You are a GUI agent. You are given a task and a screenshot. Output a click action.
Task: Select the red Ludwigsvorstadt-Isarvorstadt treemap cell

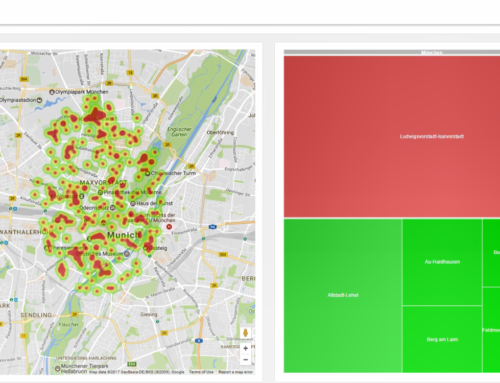392,137
